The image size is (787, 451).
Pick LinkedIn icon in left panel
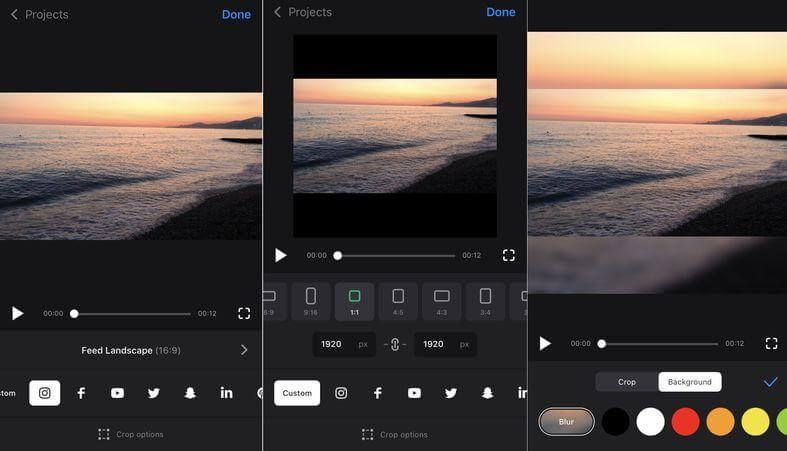click(226, 393)
